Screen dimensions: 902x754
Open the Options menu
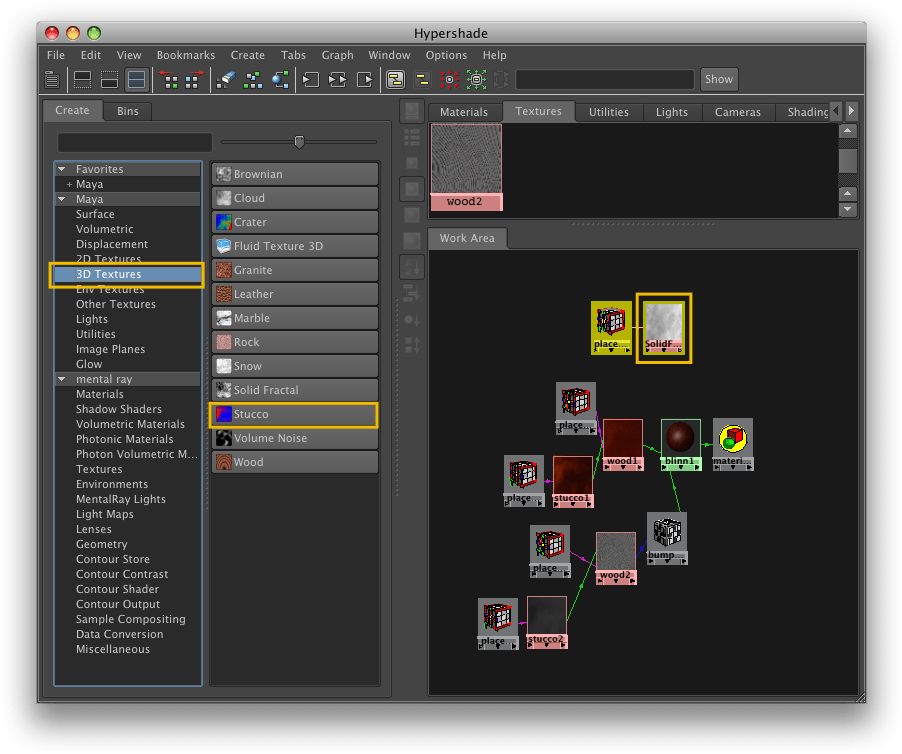(x=446, y=55)
